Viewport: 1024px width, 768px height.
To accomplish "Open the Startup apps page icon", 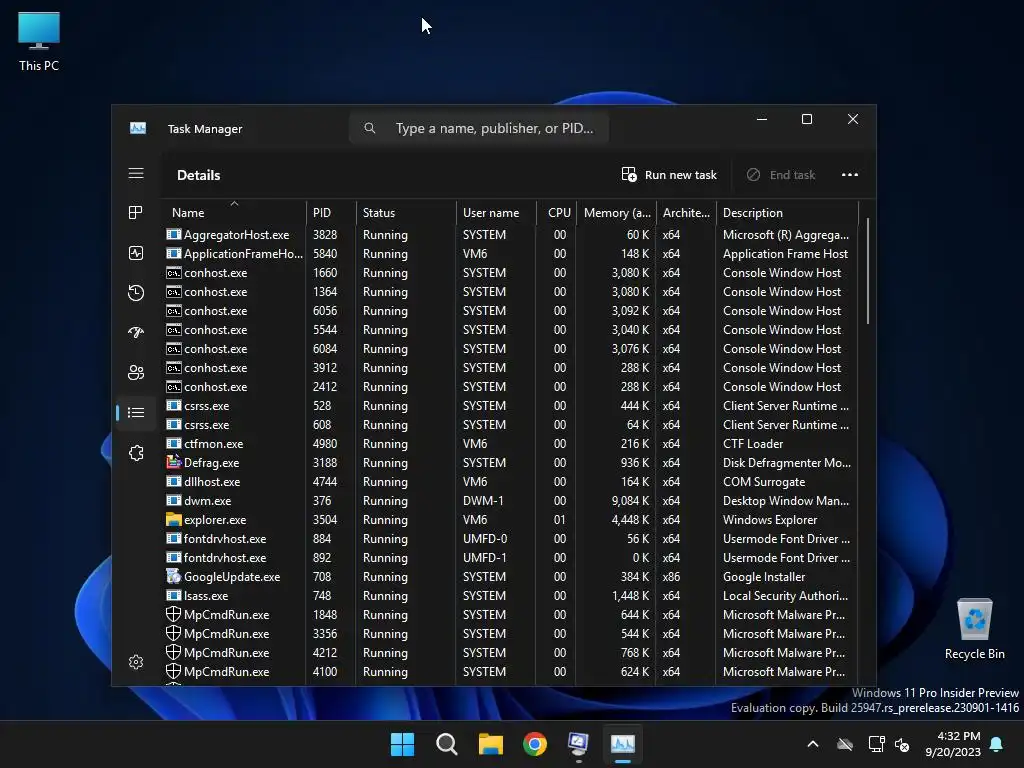I will [x=136, y=332].
